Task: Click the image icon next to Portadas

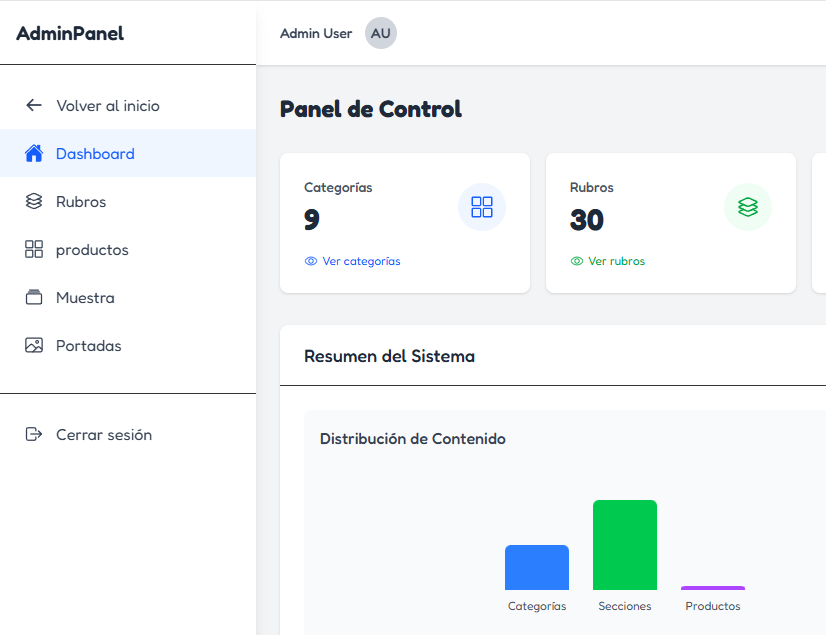Action: [x=34, y=345]
